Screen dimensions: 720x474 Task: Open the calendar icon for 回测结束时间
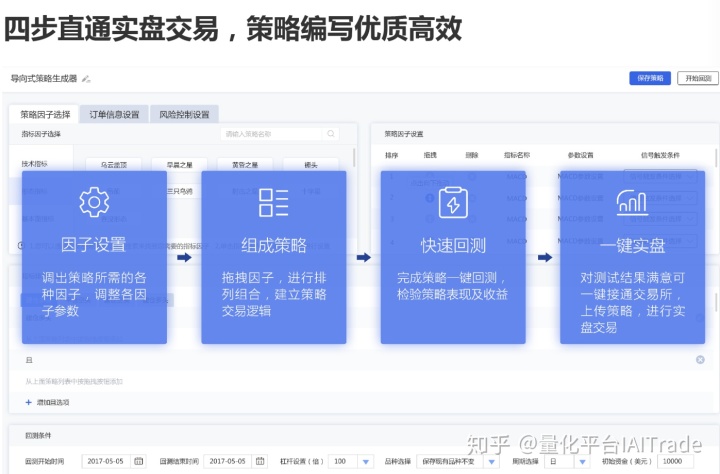click(260, 461)
